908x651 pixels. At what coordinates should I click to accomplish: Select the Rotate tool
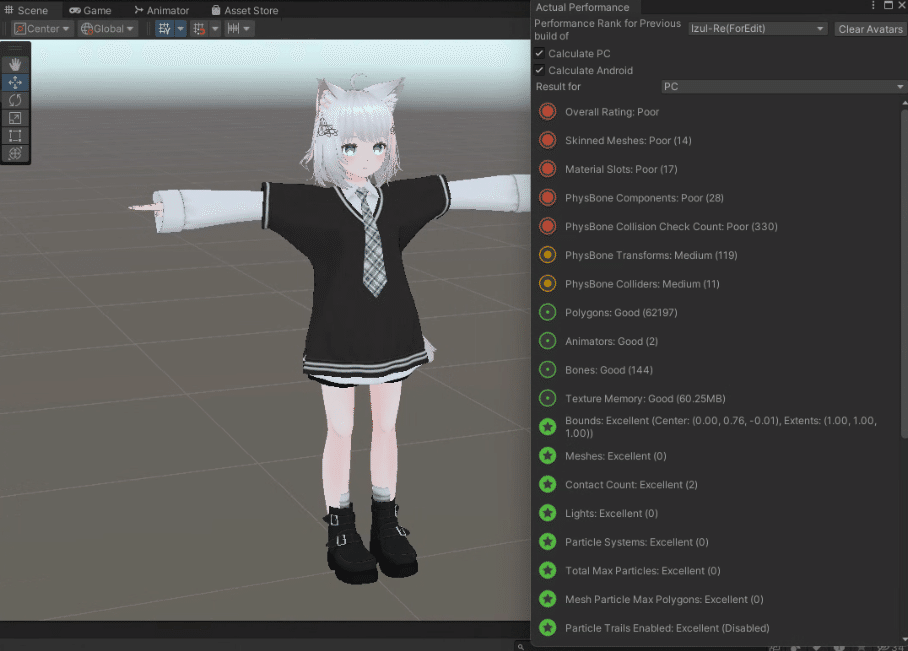coord(15,99)
